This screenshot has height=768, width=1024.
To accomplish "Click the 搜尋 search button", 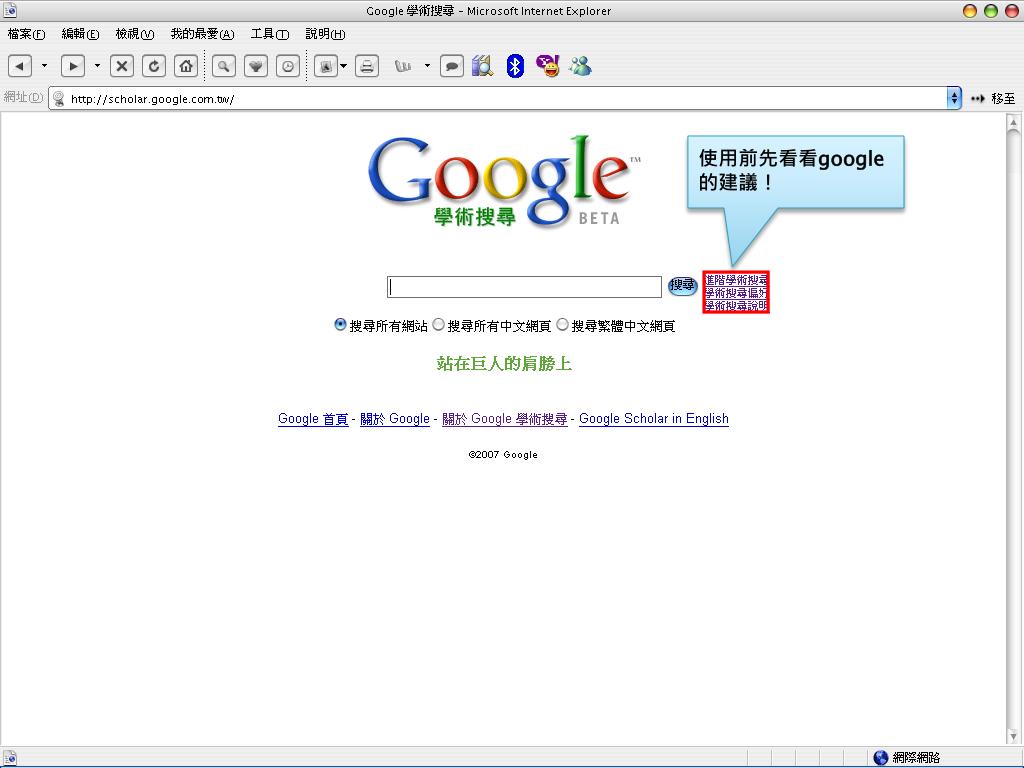I will [x=682, y=285].
